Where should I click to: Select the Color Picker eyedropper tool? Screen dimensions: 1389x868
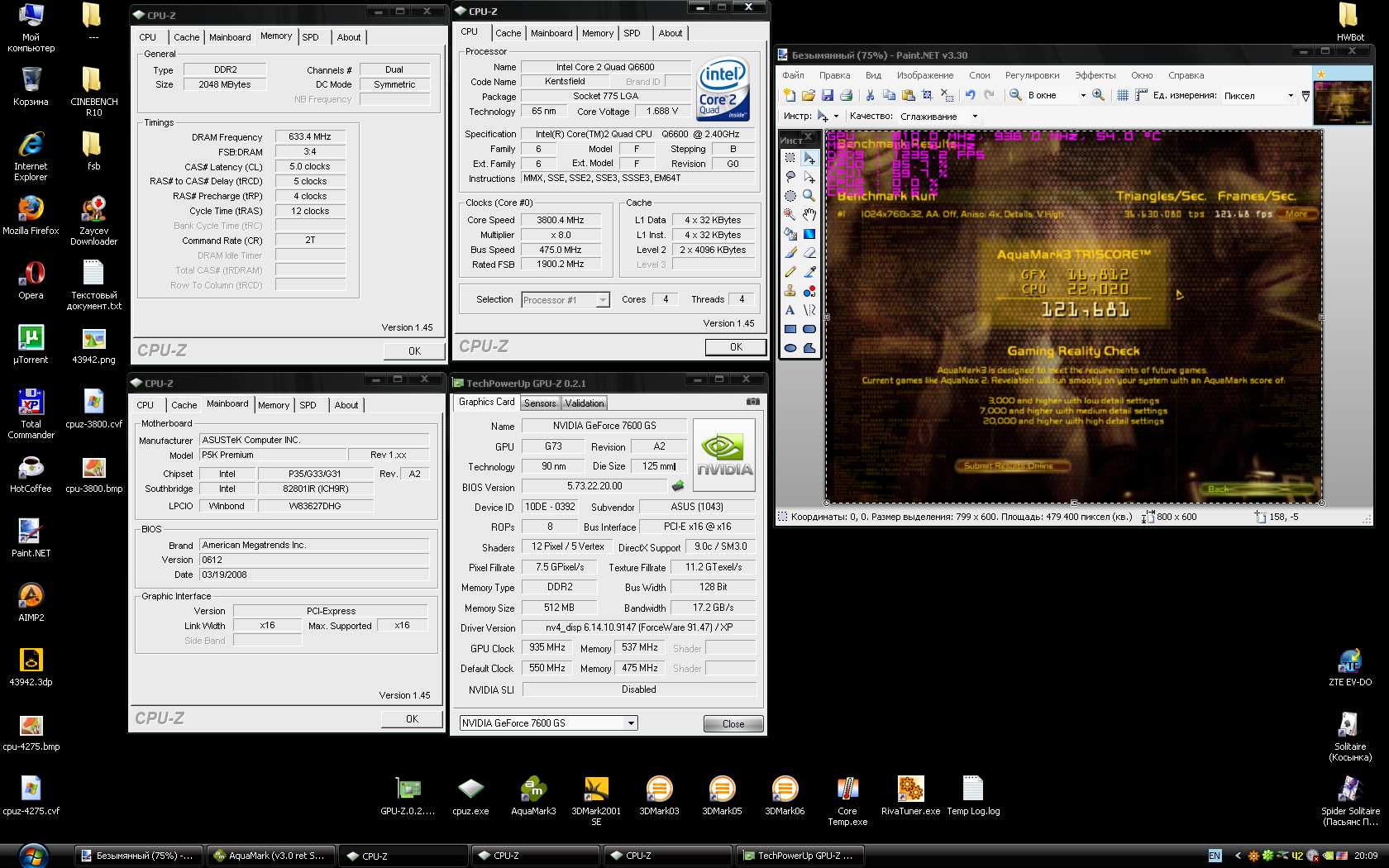[x=809, y=271]
